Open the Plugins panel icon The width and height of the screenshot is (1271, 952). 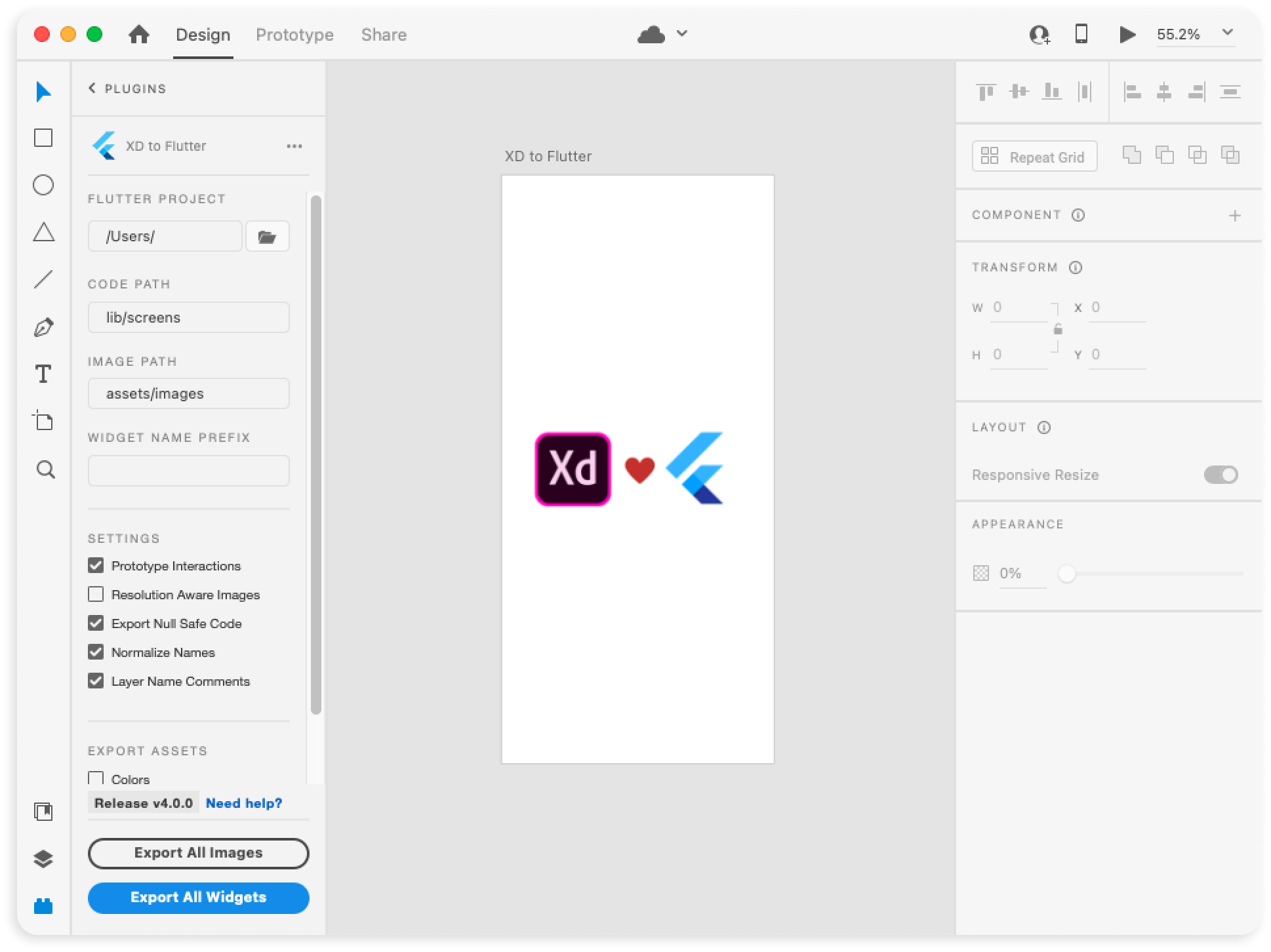point(43,906)
